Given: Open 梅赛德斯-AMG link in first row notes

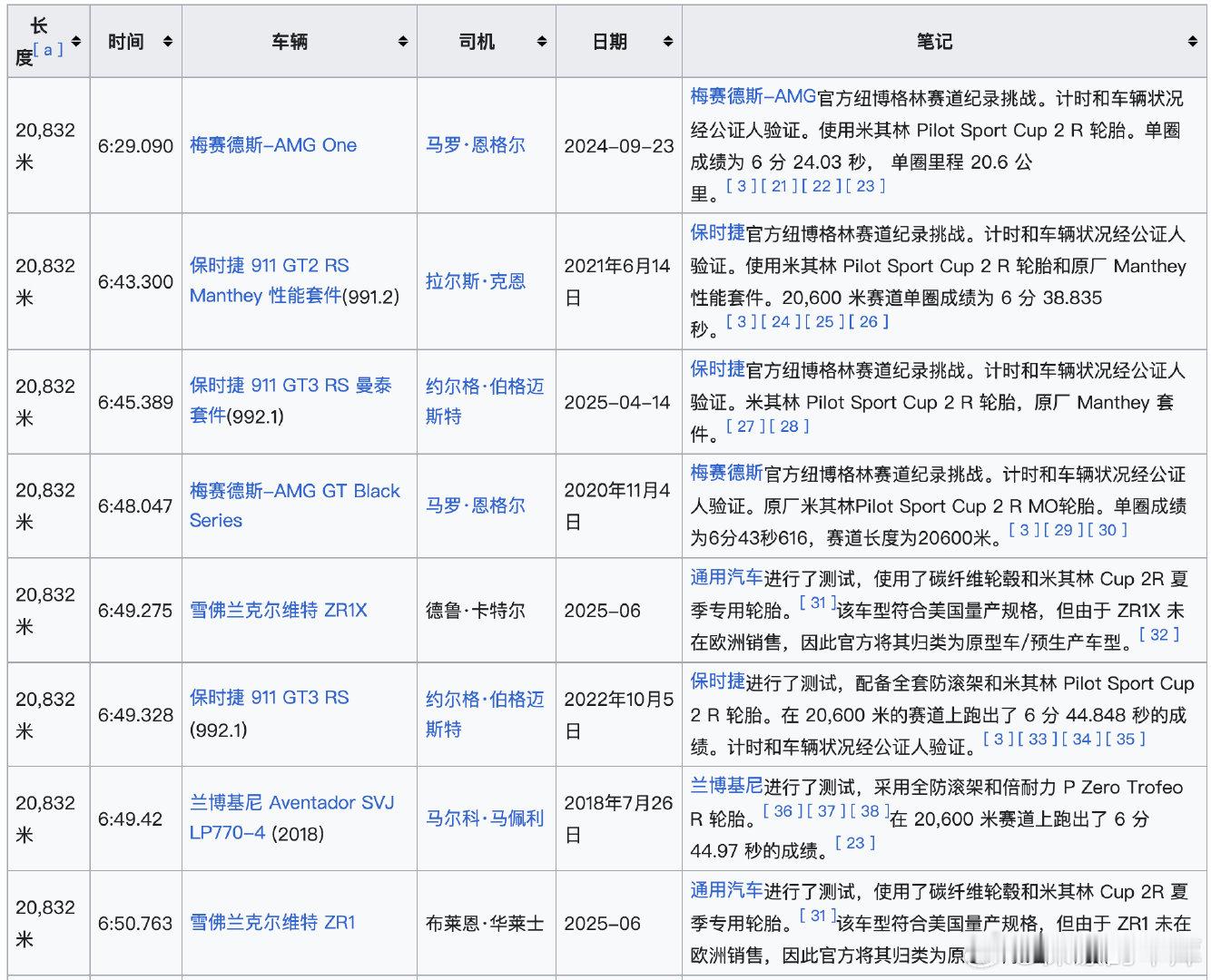Looking at the screenshot, I should click(753, 96).
